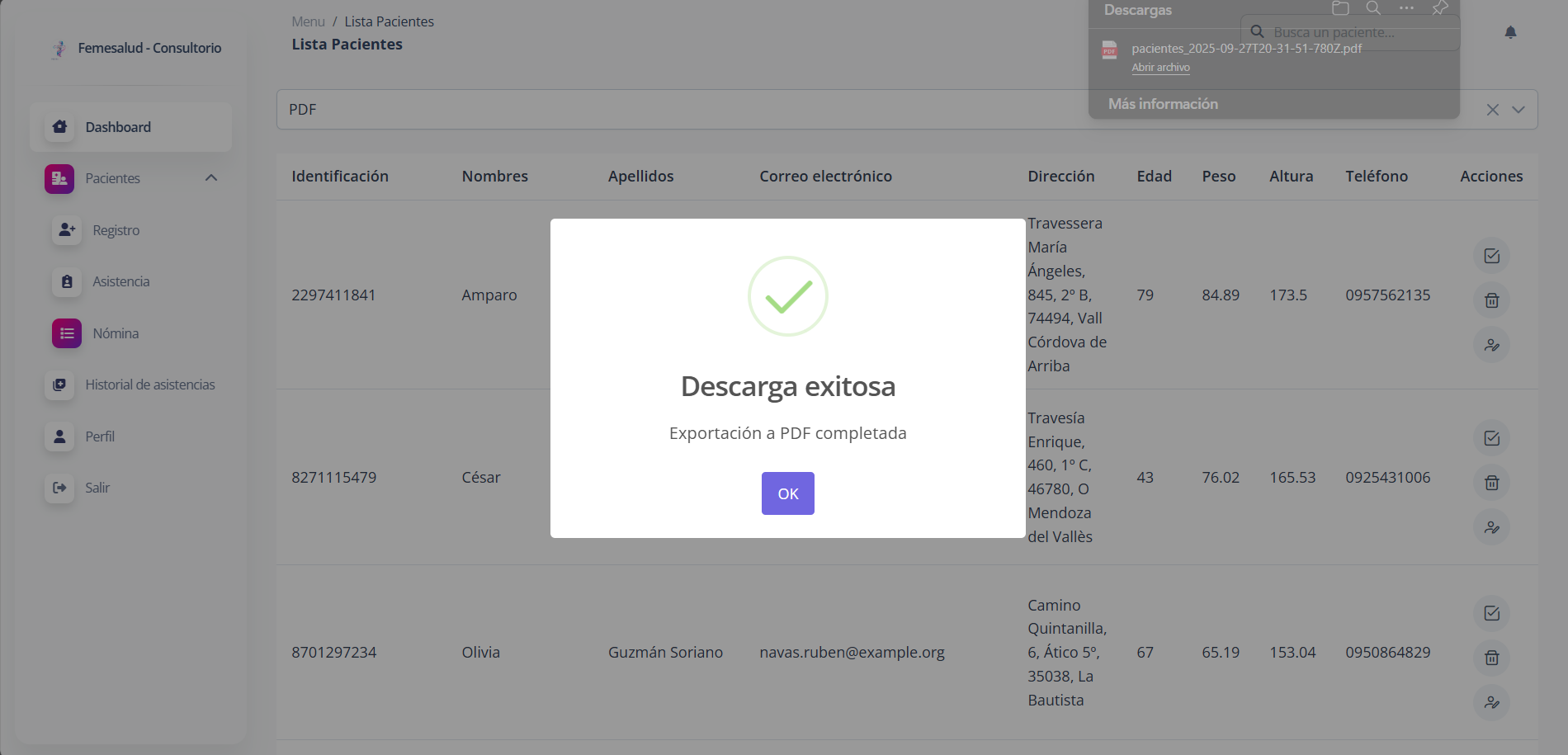Open the pacientes PDF file entry in downloads
1568x755 pixels.
1246,49
